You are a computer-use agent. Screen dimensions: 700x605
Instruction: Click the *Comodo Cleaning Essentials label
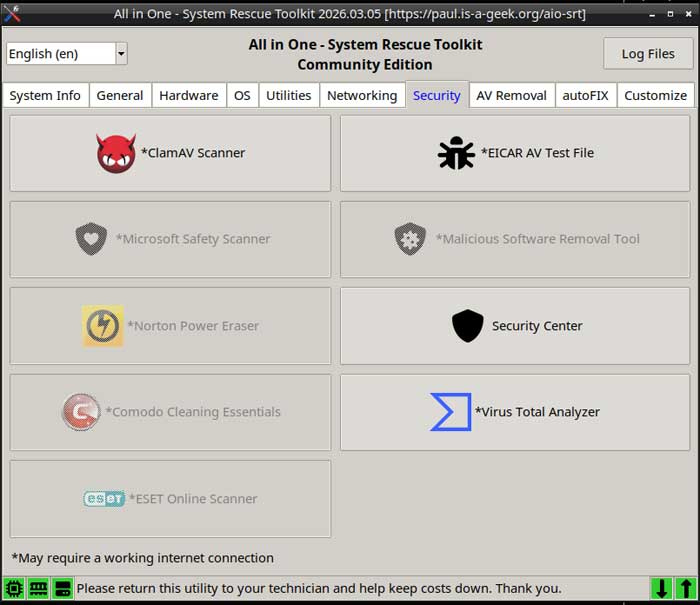pyautogui.click(x=193, y=412)
